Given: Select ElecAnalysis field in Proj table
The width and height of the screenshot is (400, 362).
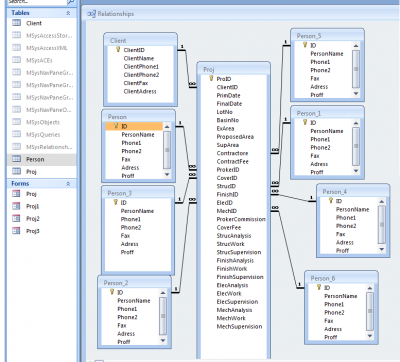Looking at the screenshot, I should pyautogui.click(x=232, y=285).
